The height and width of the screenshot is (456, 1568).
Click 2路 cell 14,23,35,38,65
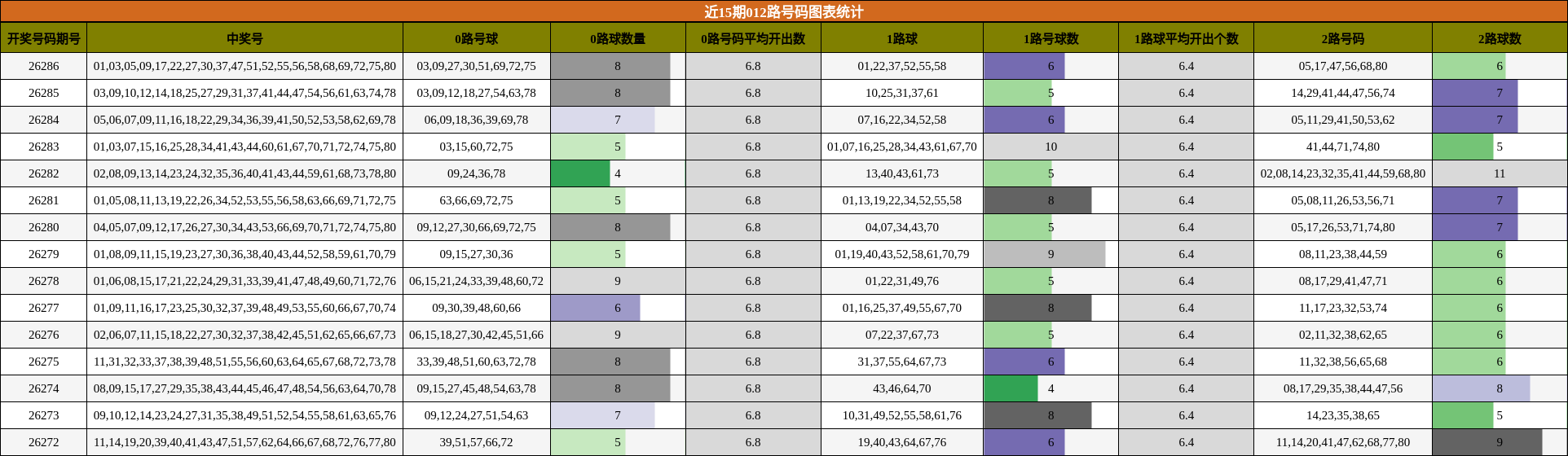1343,415
